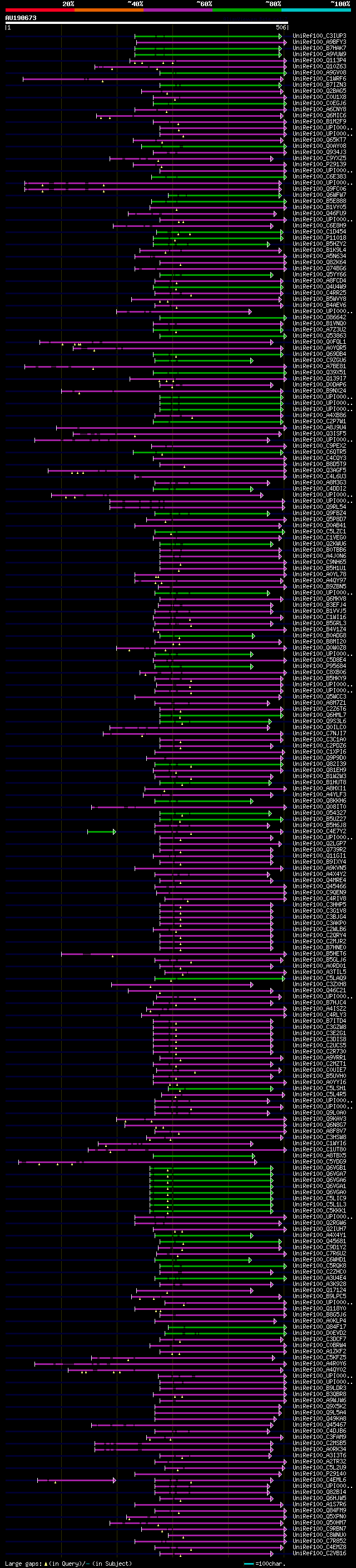Click the orange ~40% identity legend bar

click(x=109, y=10)
